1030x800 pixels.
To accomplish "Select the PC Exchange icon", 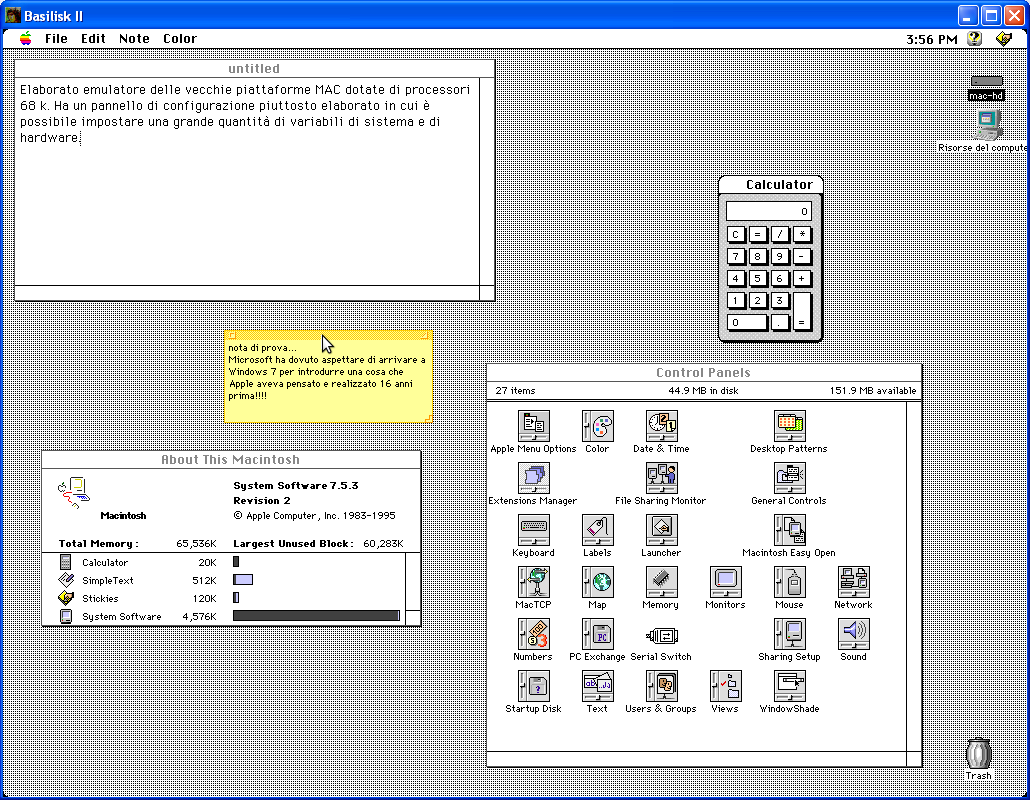I will pyautogui.click(x=597, y=633).
